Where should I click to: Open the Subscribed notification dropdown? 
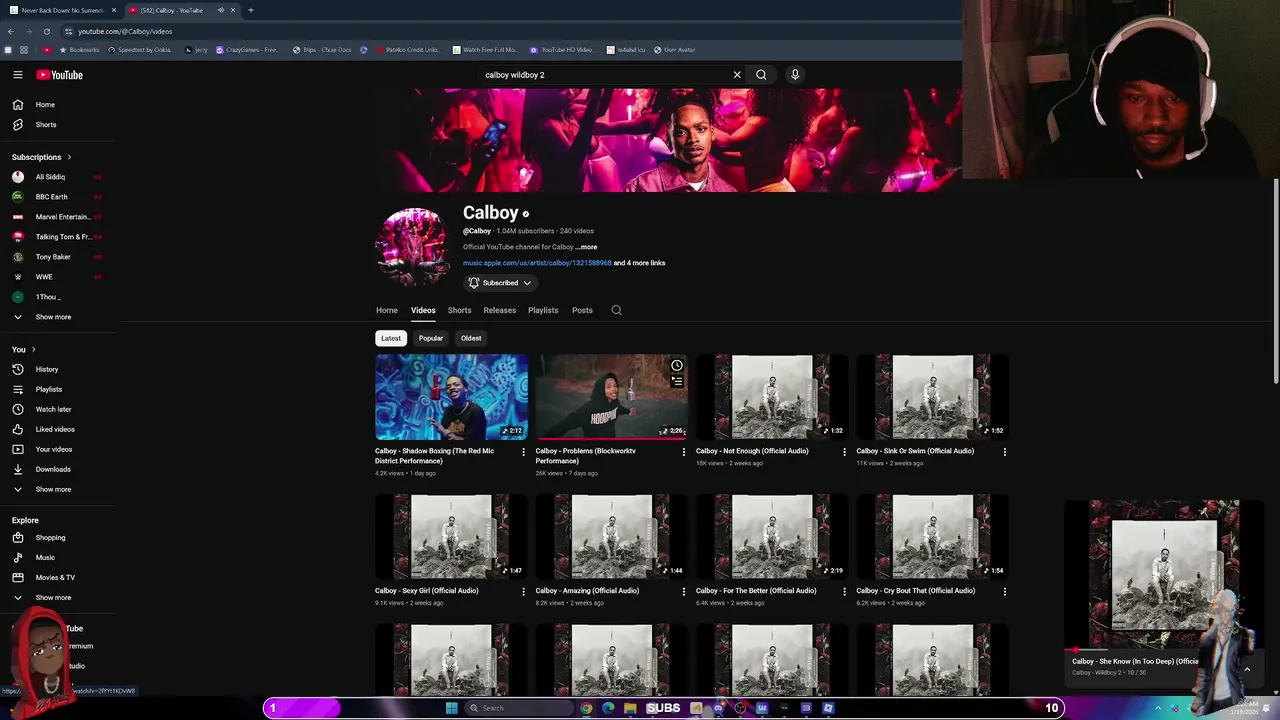pos(499,283)
